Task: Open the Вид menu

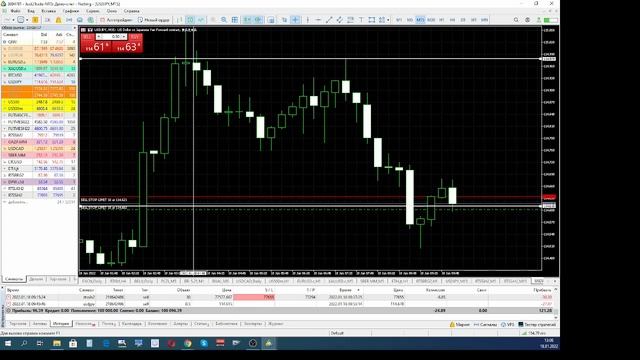Action: click(x=31, y=11)
